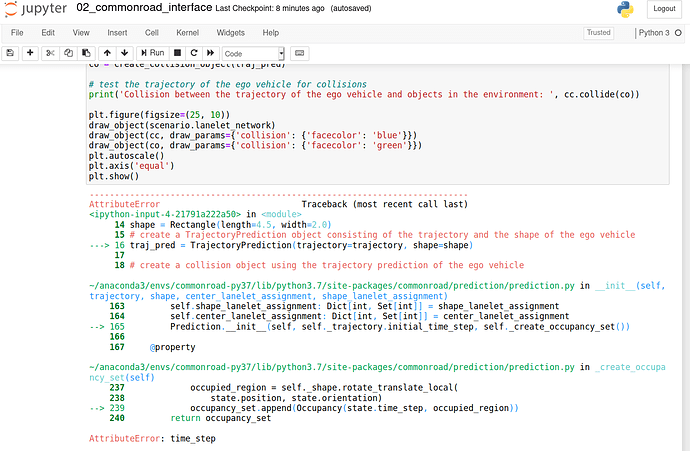
Task: Click the save and checkpoint icon
Action: (10, 53)
